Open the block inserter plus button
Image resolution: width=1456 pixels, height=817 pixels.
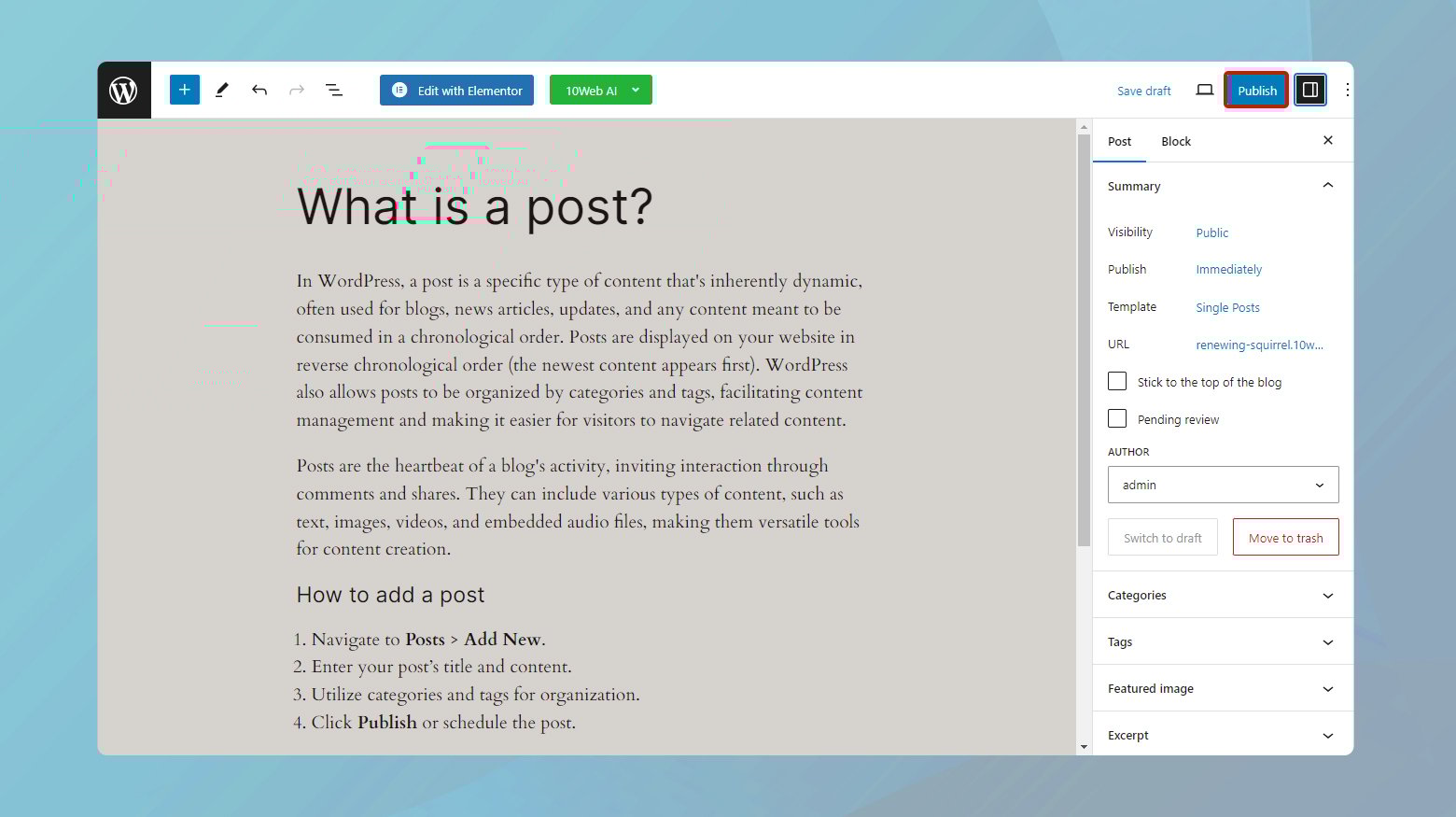185,90
